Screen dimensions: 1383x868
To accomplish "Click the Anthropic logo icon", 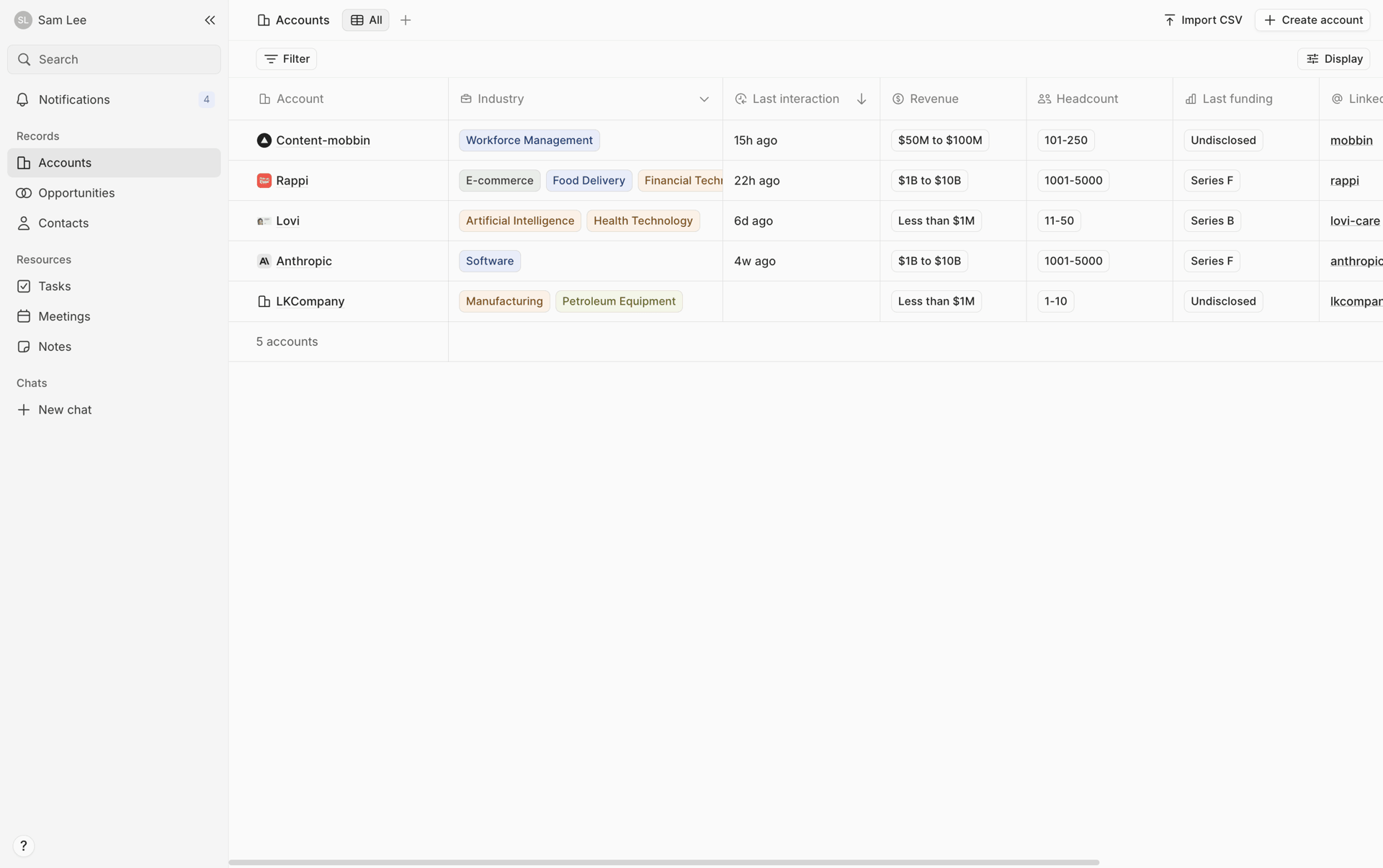I will click(x=264, y=261).
